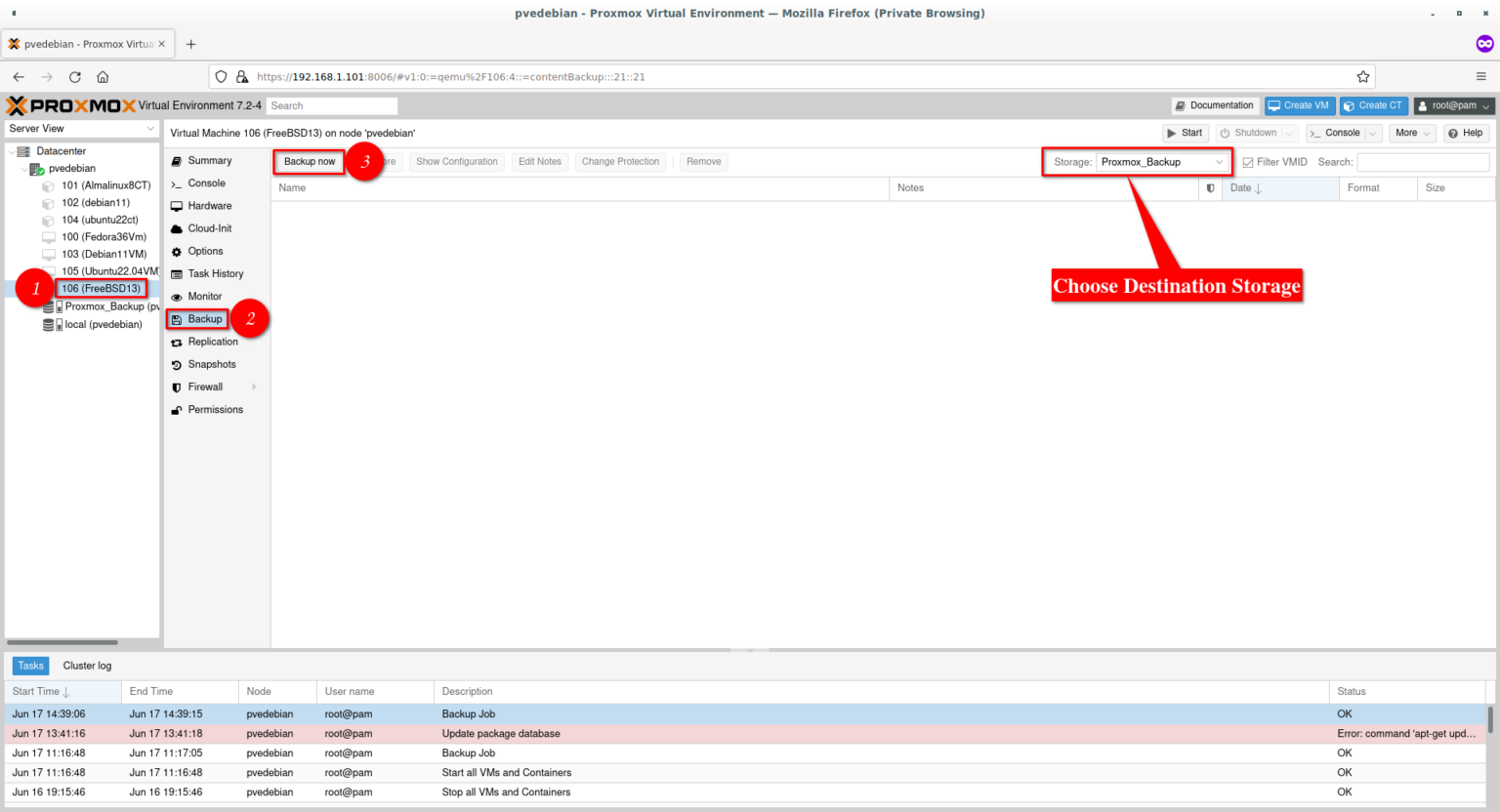
Task: Click the Help button with question icon
Action: (x=1465, y=133)
